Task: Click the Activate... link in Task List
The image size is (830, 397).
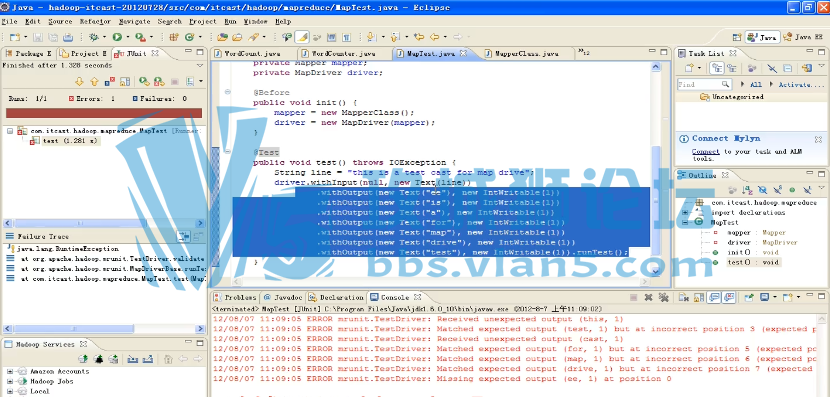Action: pos(801,85)
